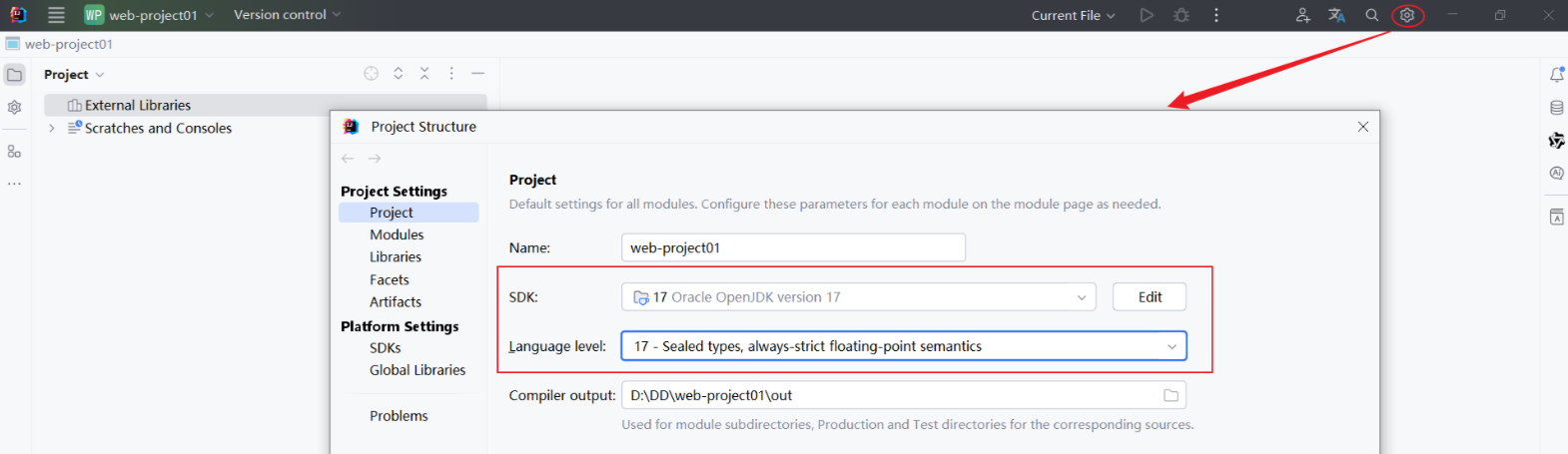The width and height of the screenshot is (1568, 454).
Task: Open the Database tool window icon
Action: click(1556, 108)
